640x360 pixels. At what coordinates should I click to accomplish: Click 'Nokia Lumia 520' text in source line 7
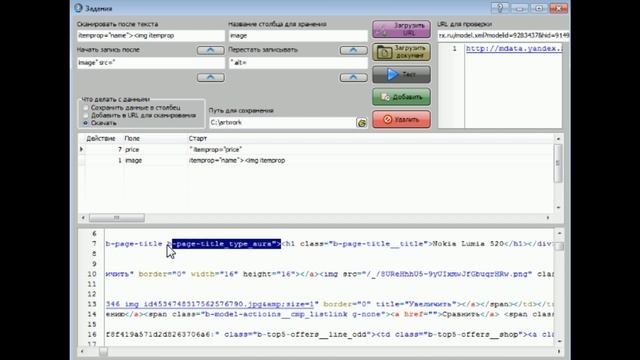click(468, 244)
